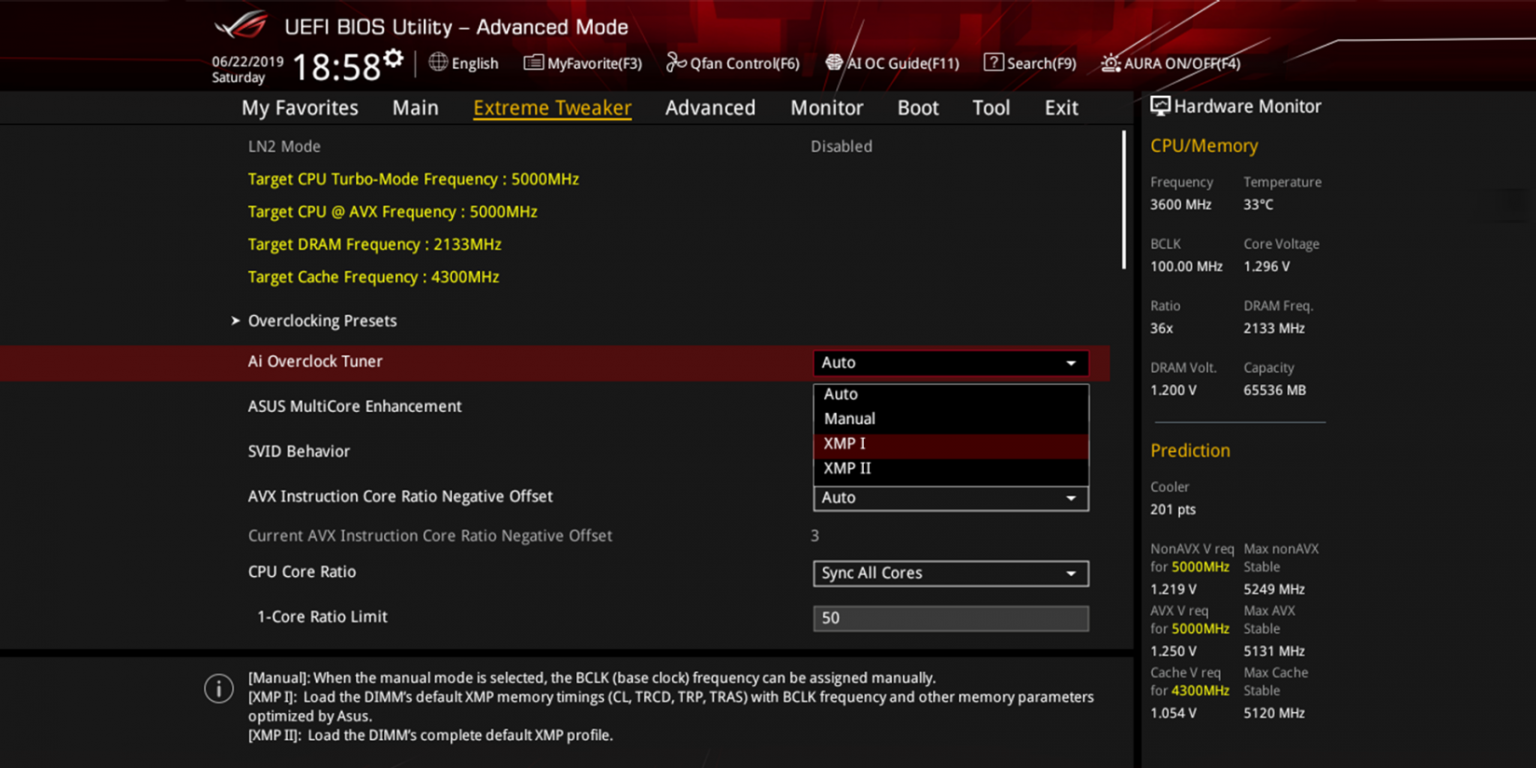This screenshot has height=768, width=1536.
Task: Click the 1.200 V DRAM voltage value
Action: click(x=1173, y=391)
